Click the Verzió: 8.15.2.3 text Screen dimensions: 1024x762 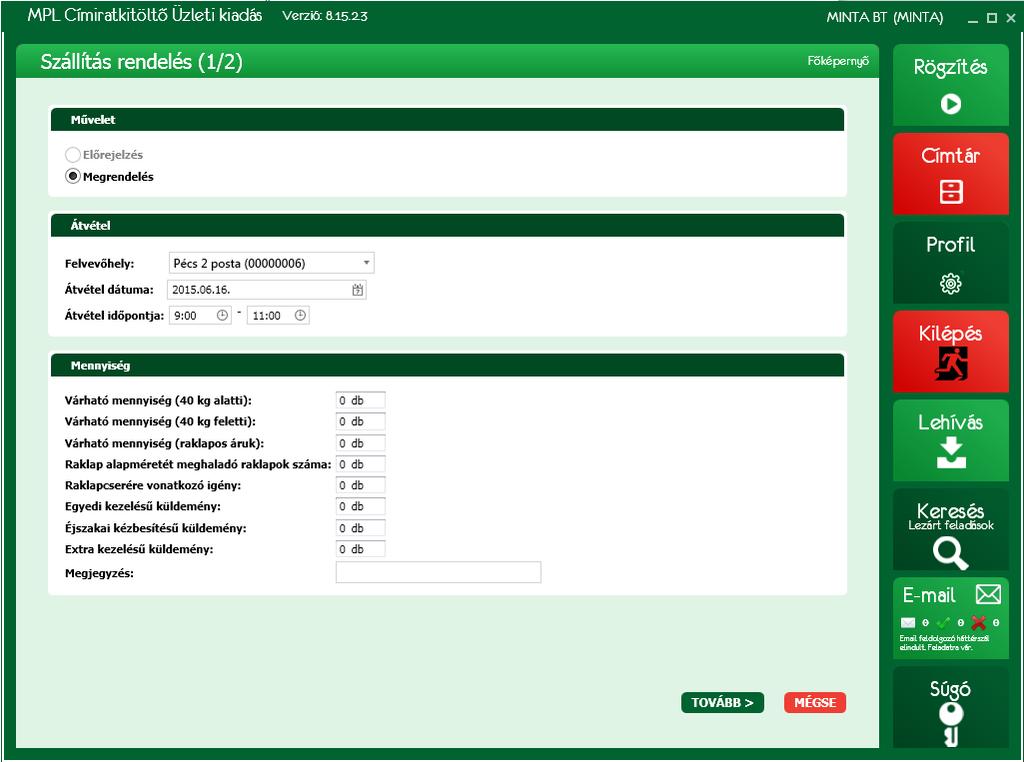(325, 16)
